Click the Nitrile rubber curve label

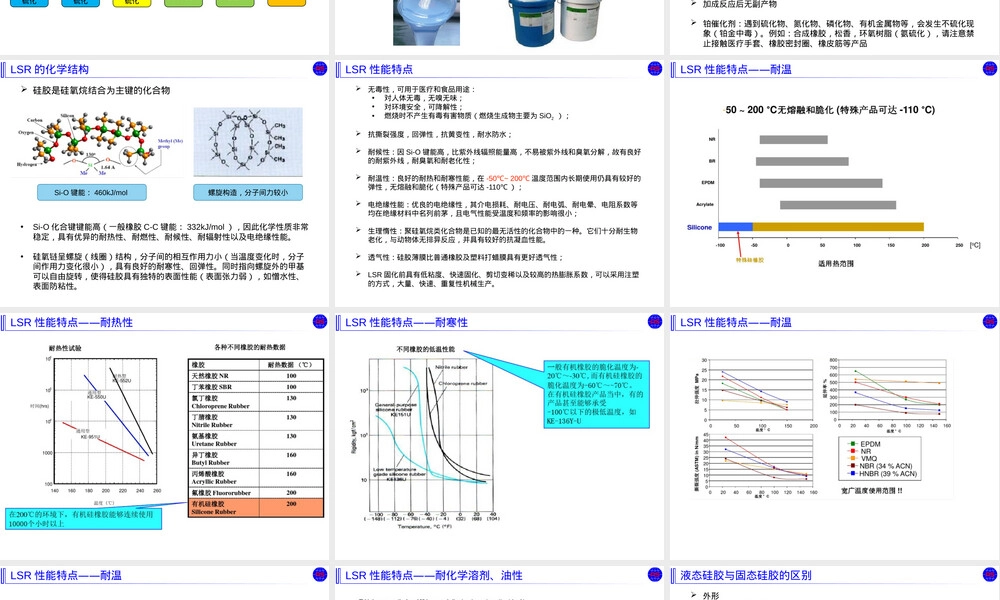(452, 367)
